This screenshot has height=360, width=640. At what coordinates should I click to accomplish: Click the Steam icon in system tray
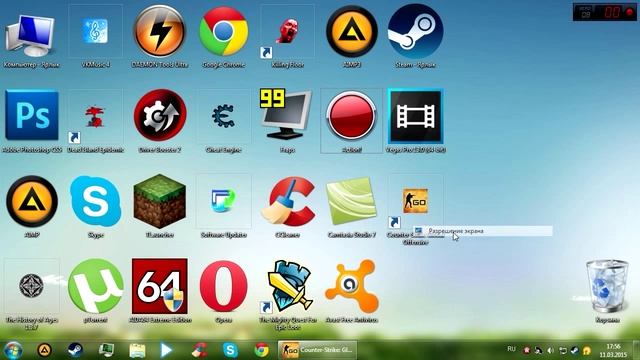coord(575,350)
